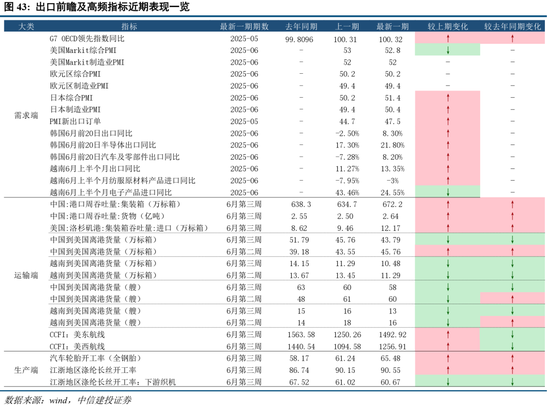Select the figure title 出口前瞻及高频指标近期表现一览
Viewport: 550px width, 409px height.
click(113, 7)
